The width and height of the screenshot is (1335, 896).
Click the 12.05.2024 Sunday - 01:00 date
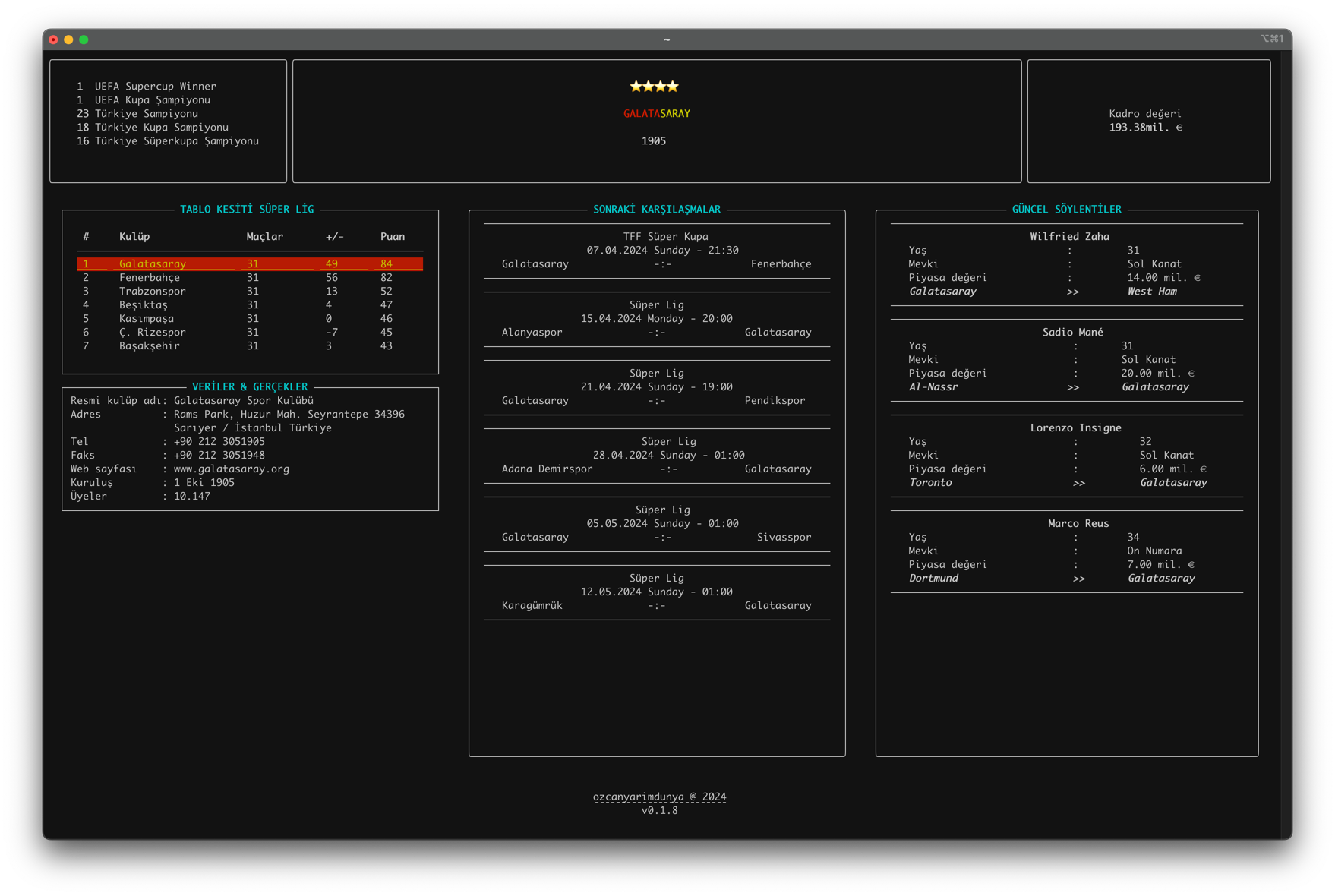click(x=657, y=592)
